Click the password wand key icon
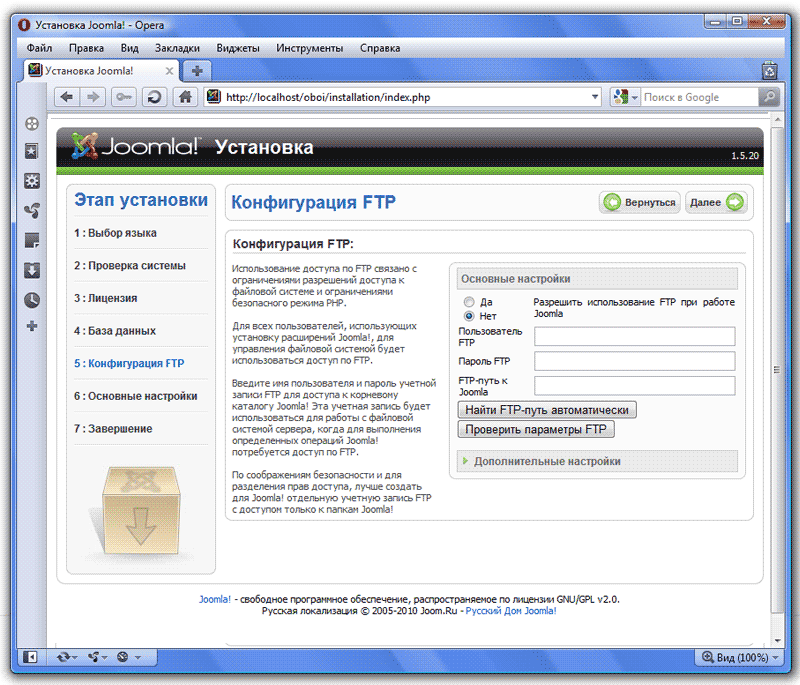 [x=124, y=97]
